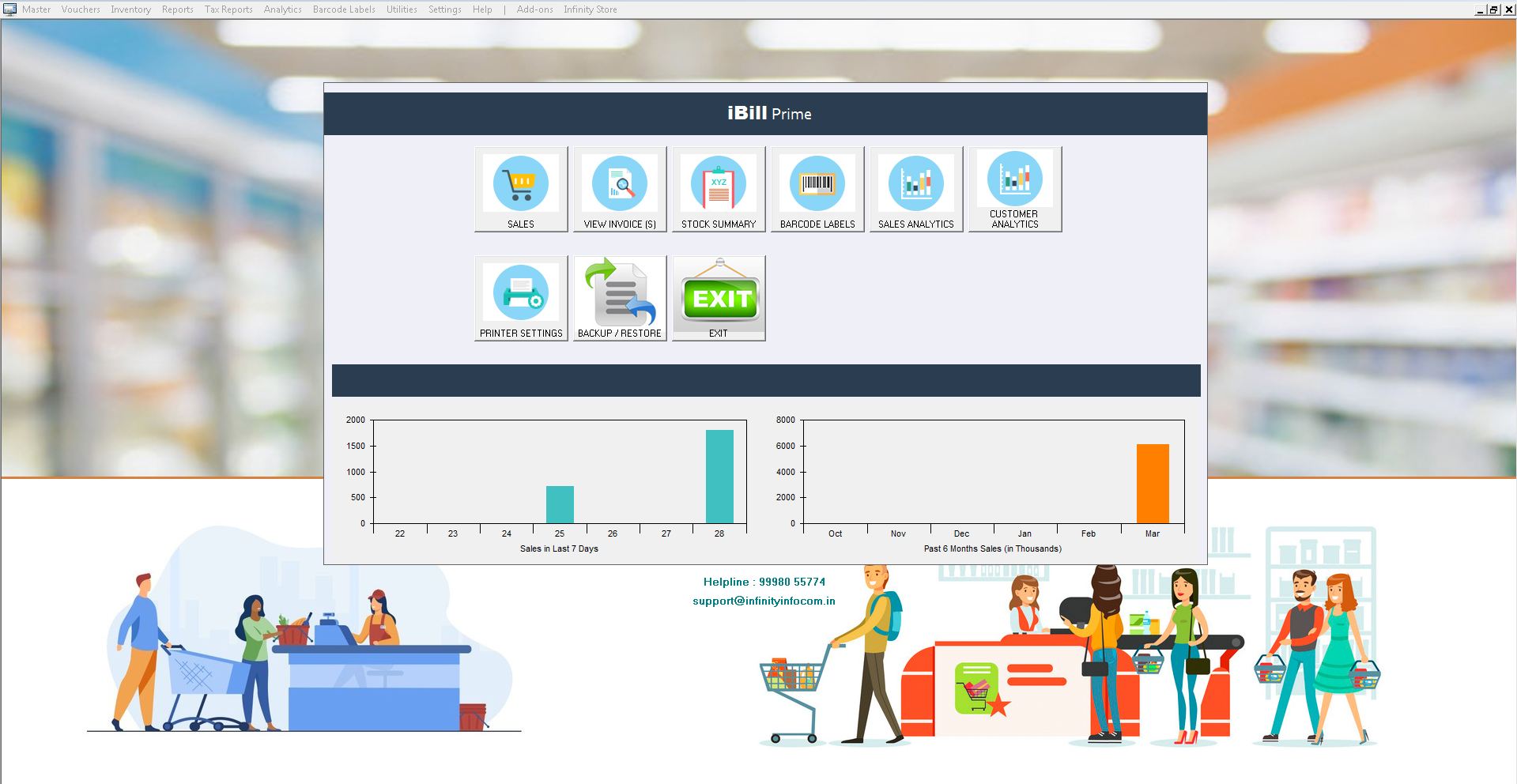
Task: Open the Utilities menu
Action: point(402,9)
